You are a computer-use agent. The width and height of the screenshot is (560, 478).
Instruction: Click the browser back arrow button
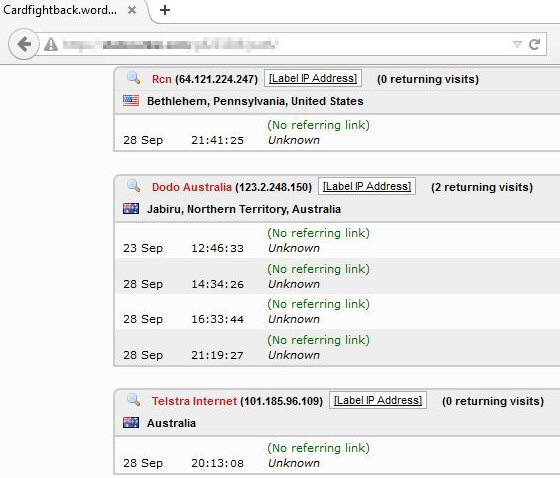click(x=24, y=44)
